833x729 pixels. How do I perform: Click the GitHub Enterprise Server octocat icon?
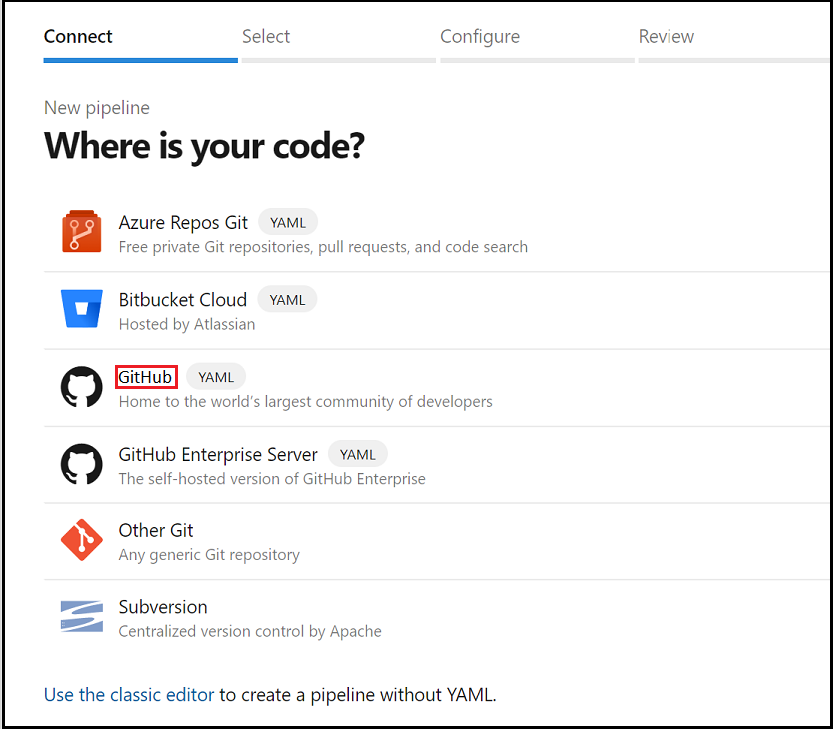tap(81, 464)
